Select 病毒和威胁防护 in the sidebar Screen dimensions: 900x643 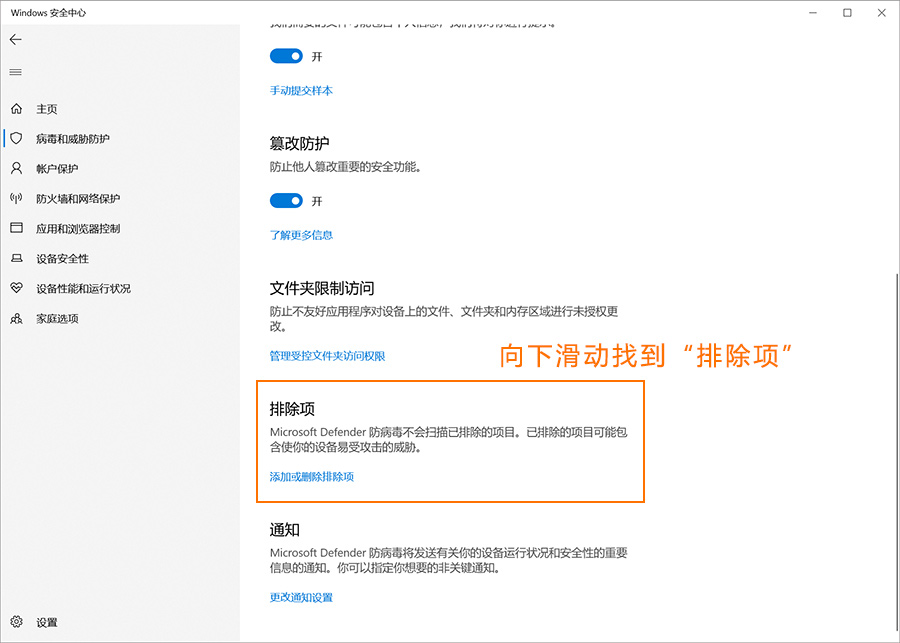point(73,139)
